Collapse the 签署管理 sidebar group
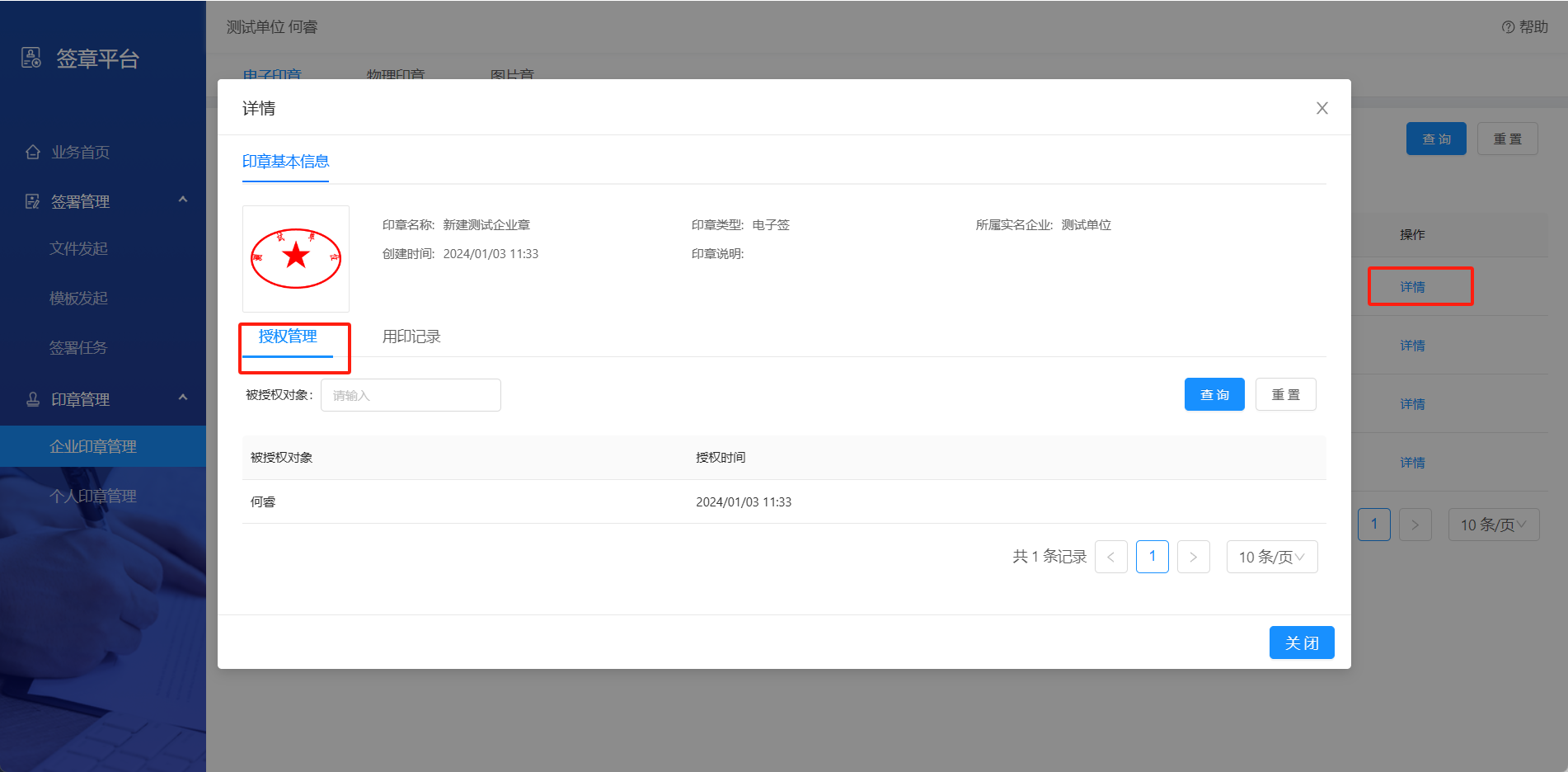1568x772 pixels. pos(183,200)
